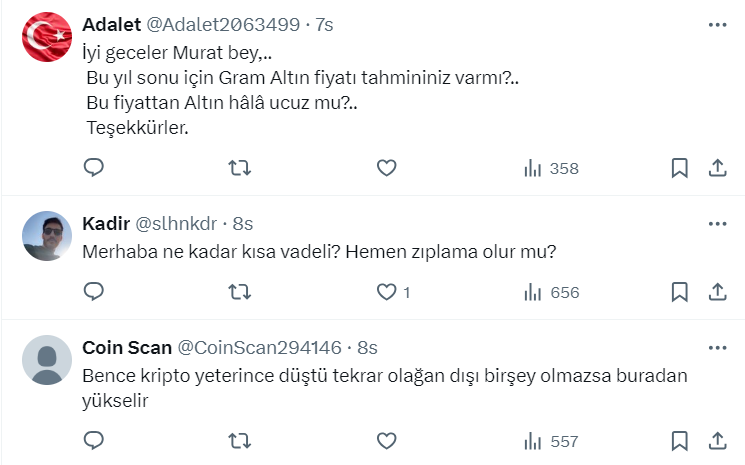Retweet Kadir's tweet
The width and height of the screenshot is (745, 465).
tap(241, 292)
